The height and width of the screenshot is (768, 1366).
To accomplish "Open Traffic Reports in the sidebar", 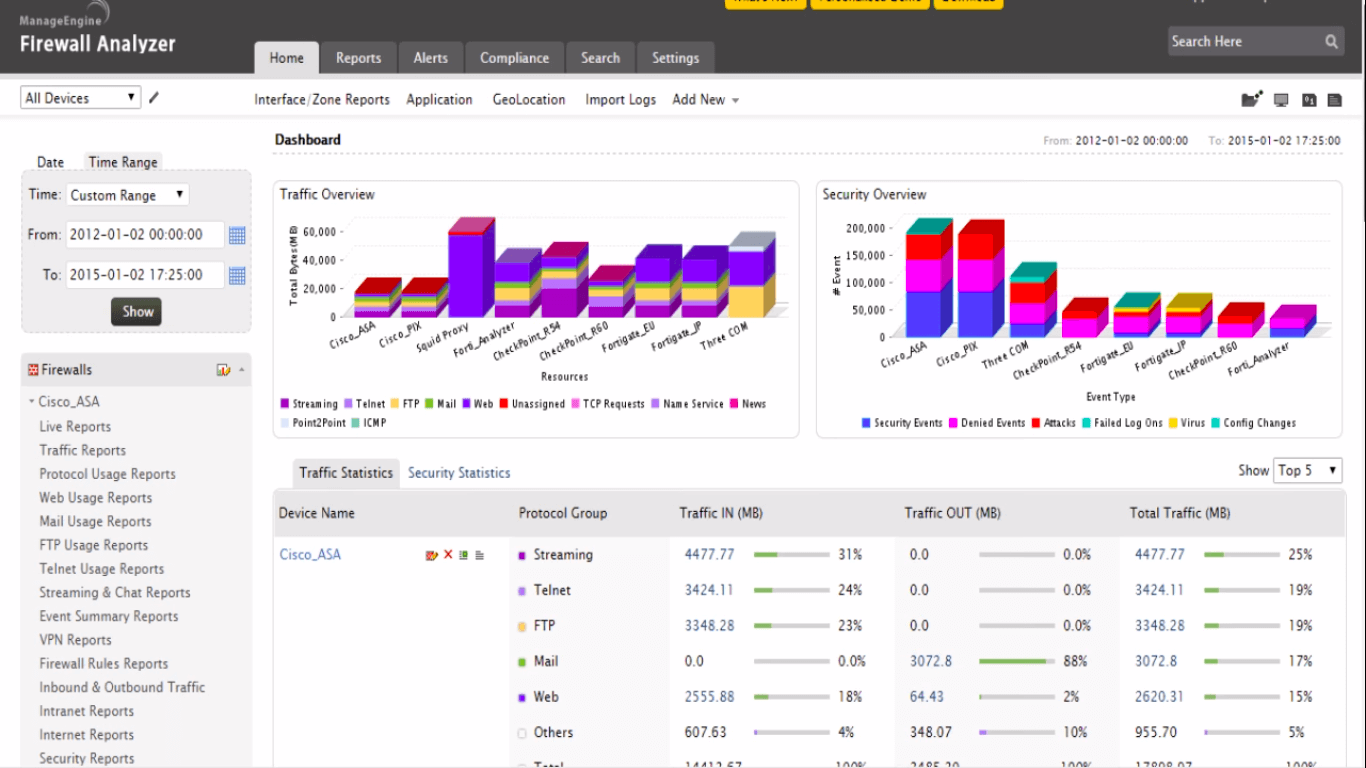I will point(82,450).
